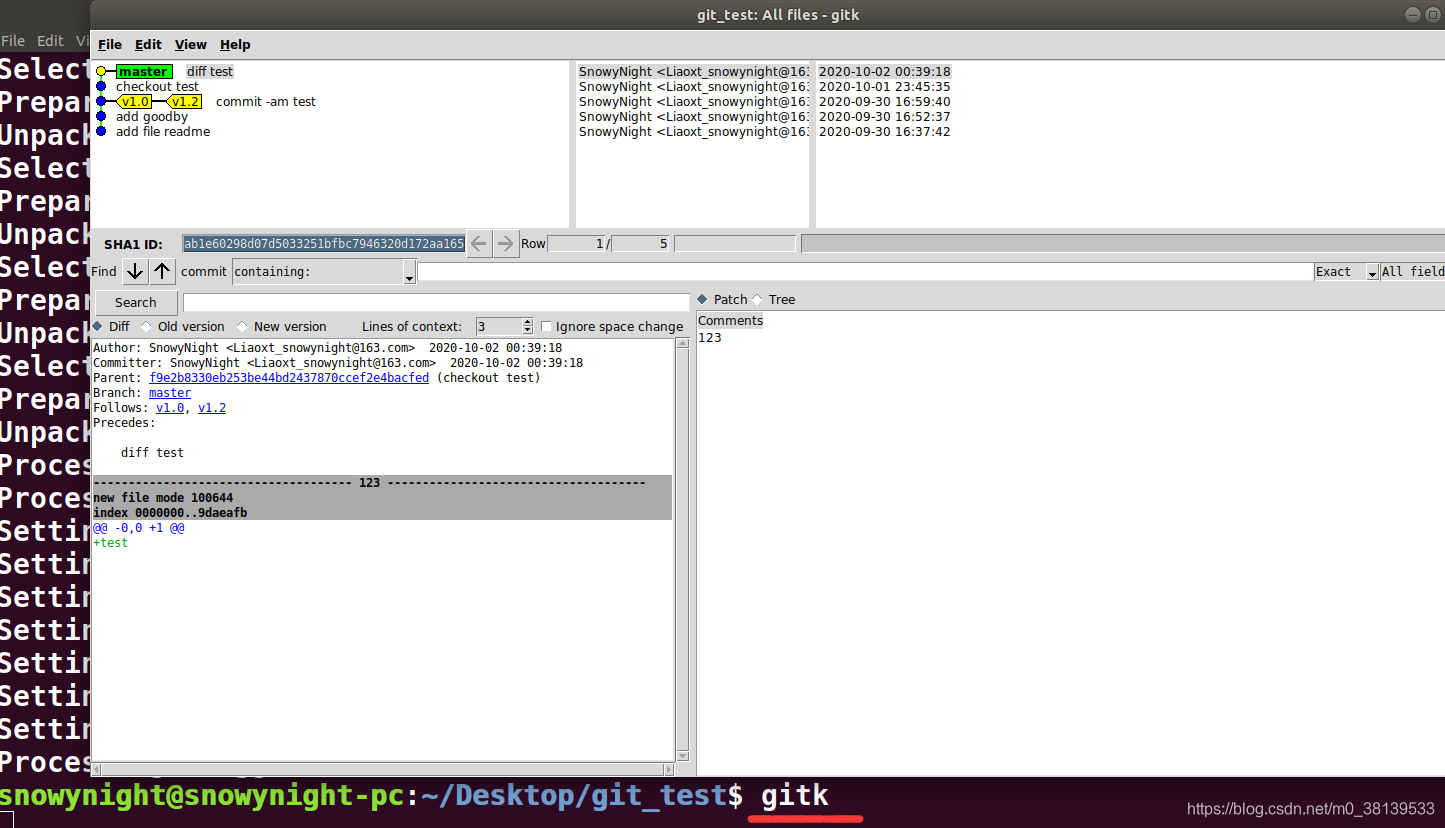
Task: Click the '@@ -0,0 +1 @@' hunk header
Action: click(x=139, y=528)
